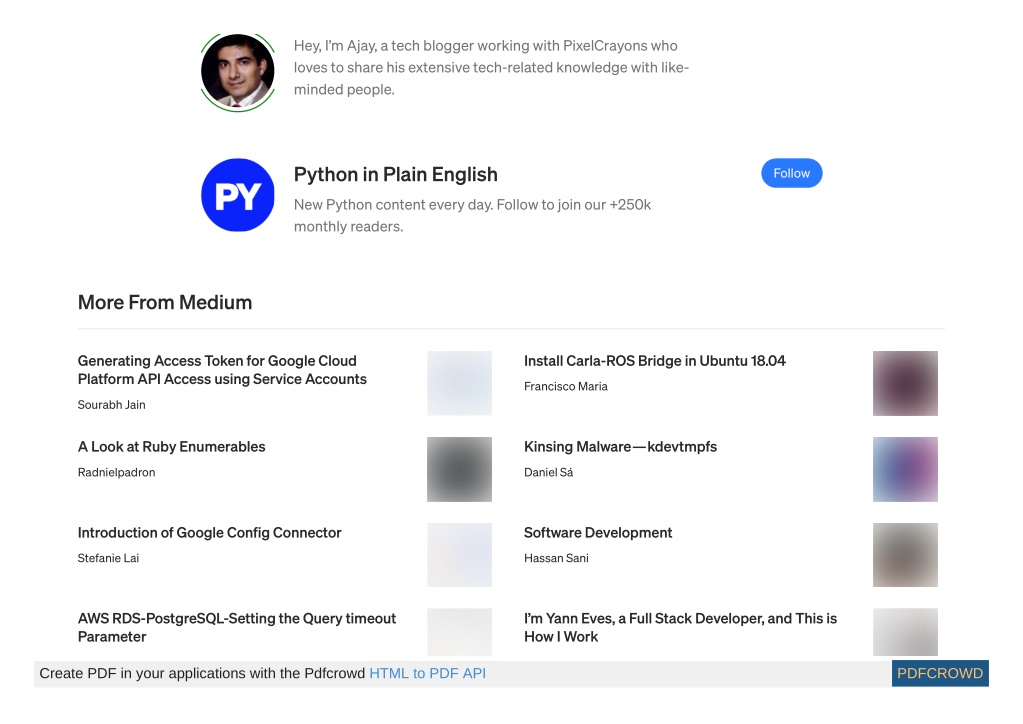Open the thumbnail beside the Google Cloud article
Screen dimensions: 1023x724
(459, 383)
